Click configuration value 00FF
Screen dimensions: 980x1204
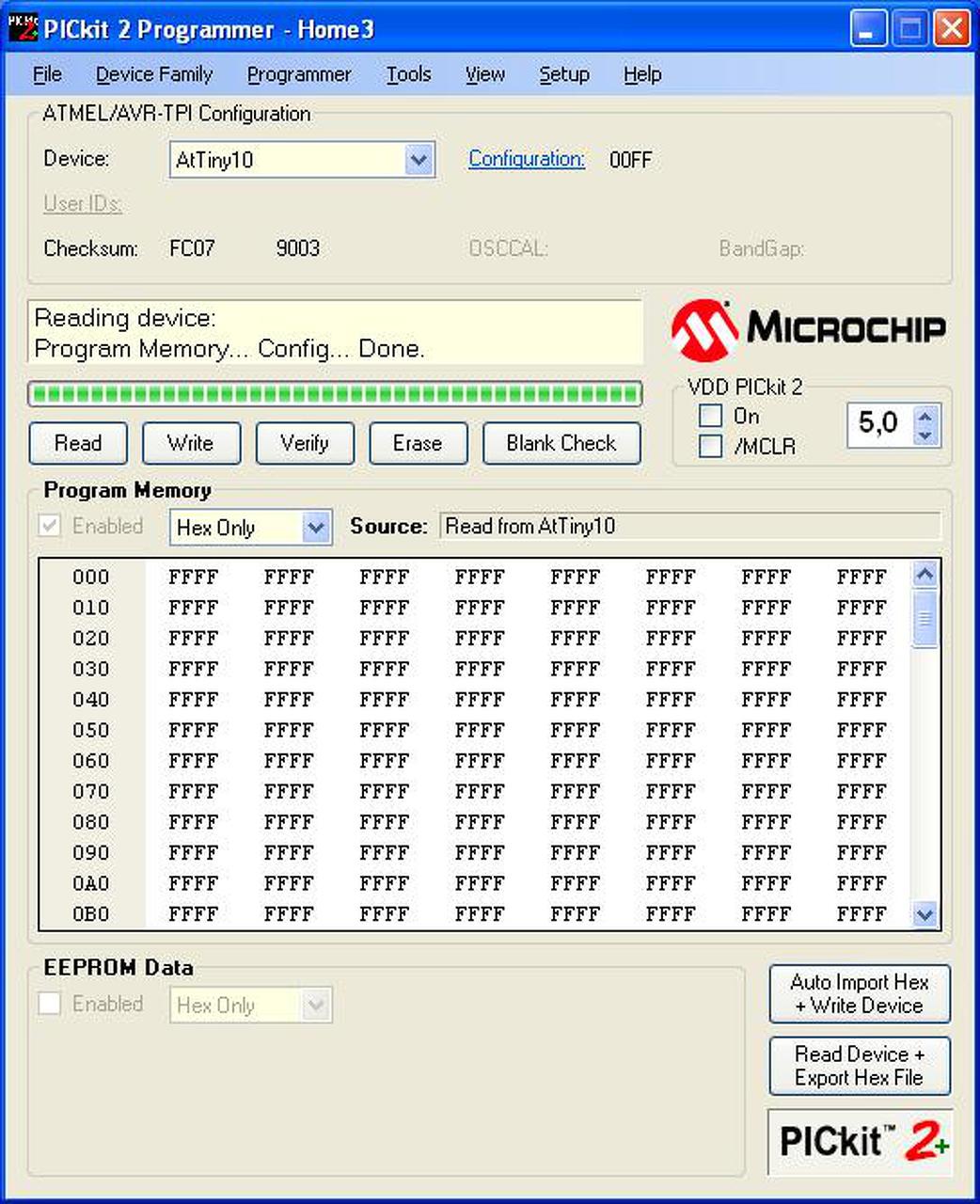click(x=630, y=160)
